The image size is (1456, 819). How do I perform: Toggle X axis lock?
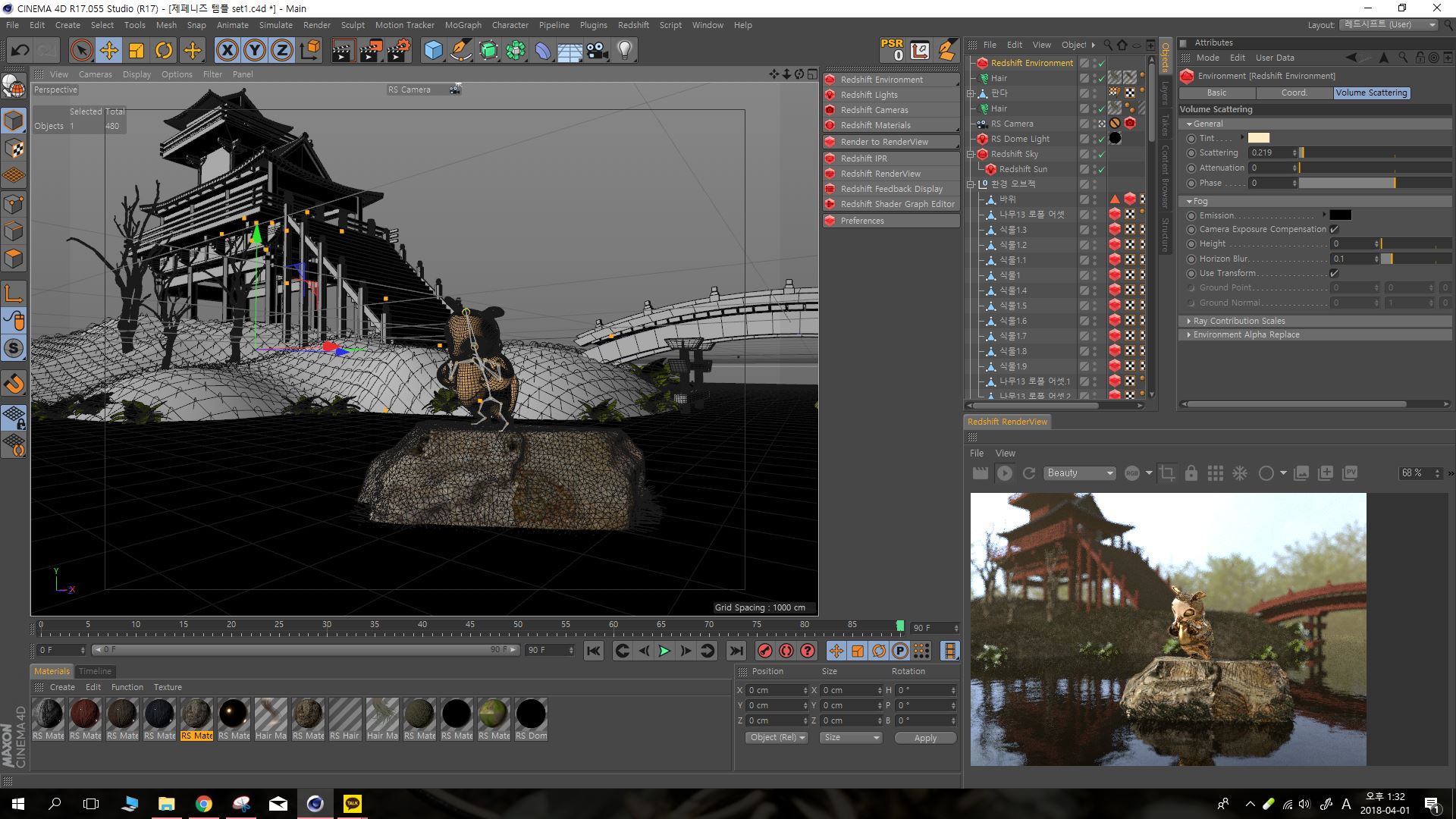227,51
